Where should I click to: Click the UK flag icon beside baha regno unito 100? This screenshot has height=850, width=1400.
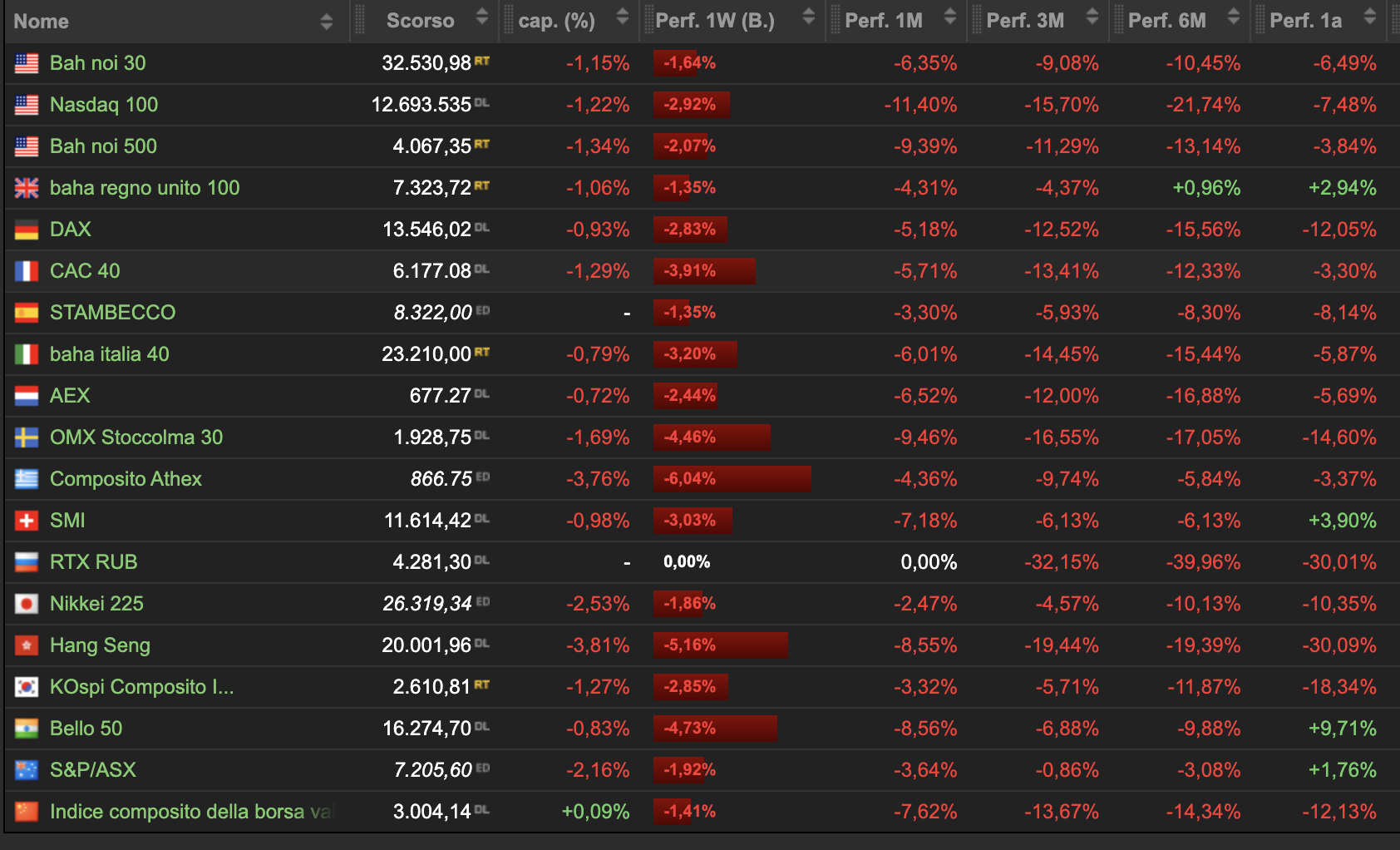(27, 188)
